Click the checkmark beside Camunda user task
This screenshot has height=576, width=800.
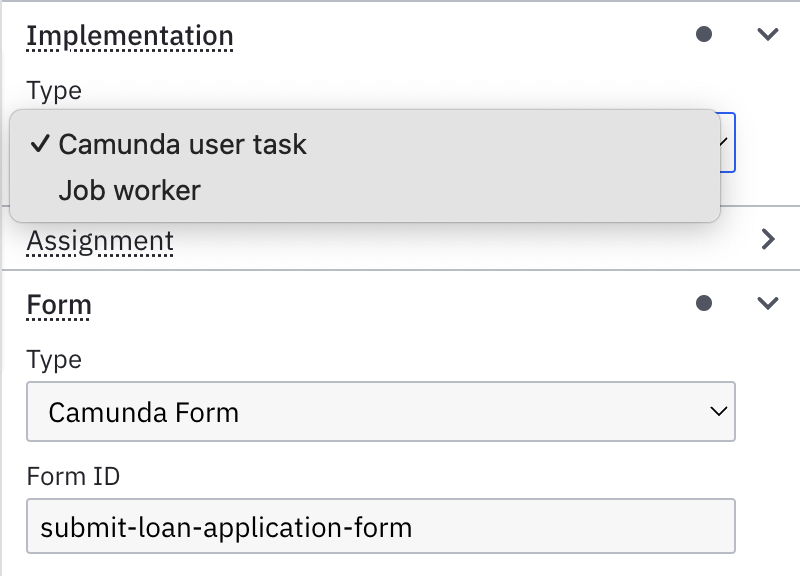tap(40, 144)
